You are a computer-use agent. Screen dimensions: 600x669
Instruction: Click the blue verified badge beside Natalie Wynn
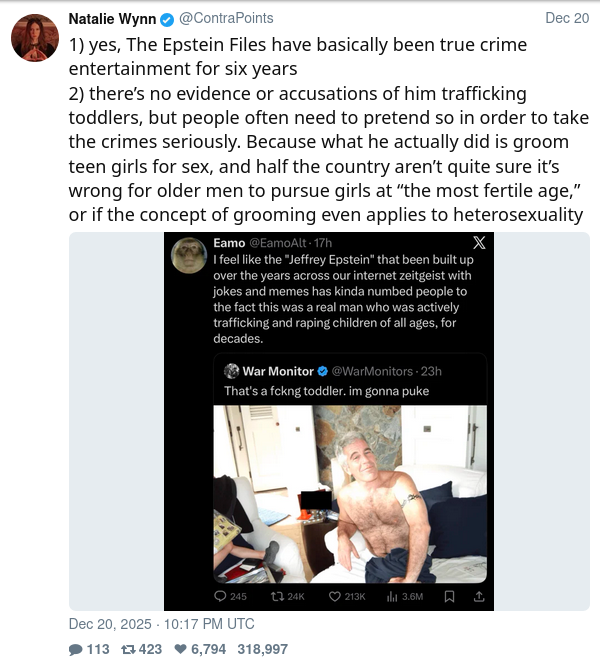[x=167, y=19]
